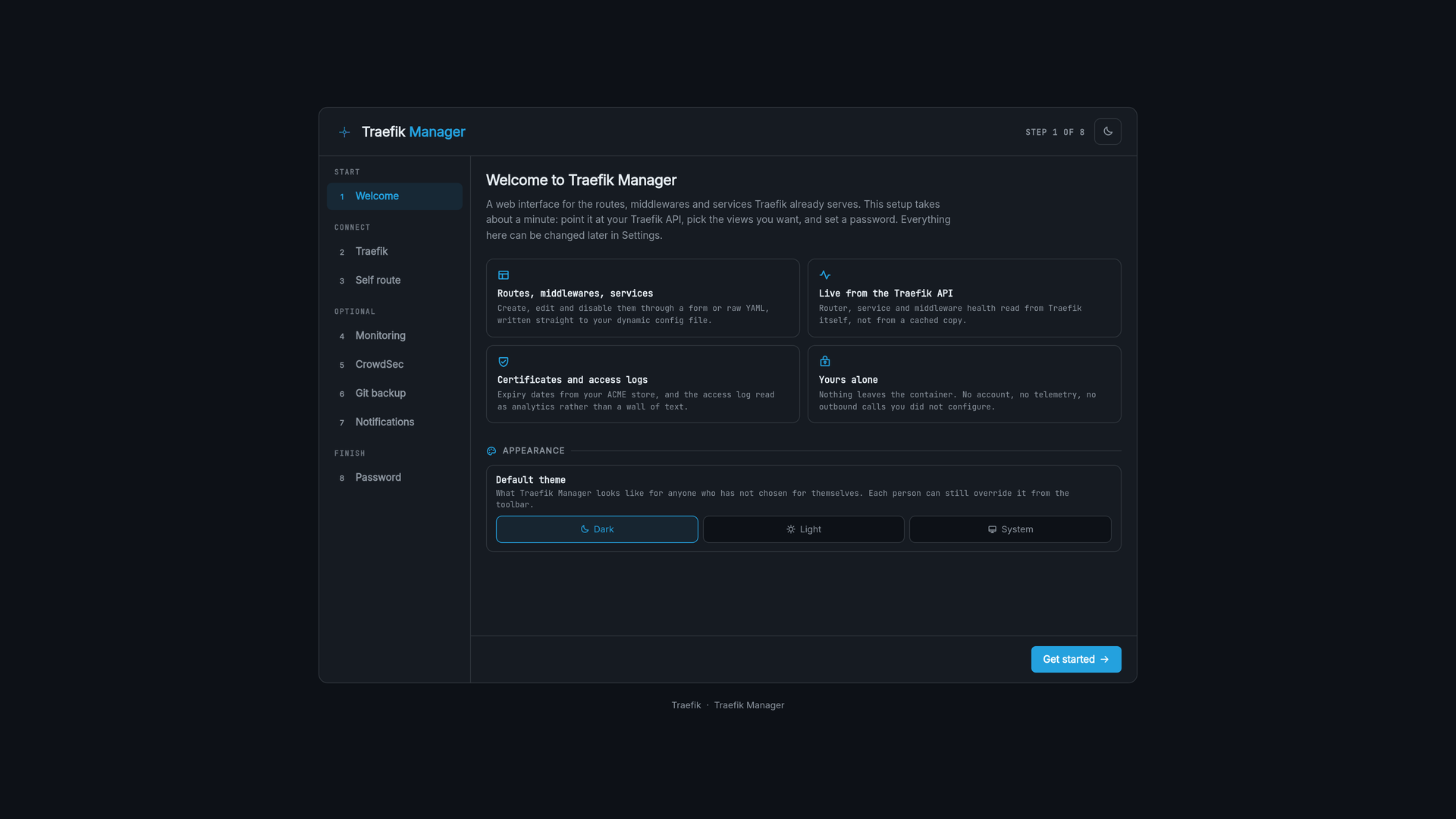Click the Traefik Manager title text
1456x819 pixels.
[413, 132]
